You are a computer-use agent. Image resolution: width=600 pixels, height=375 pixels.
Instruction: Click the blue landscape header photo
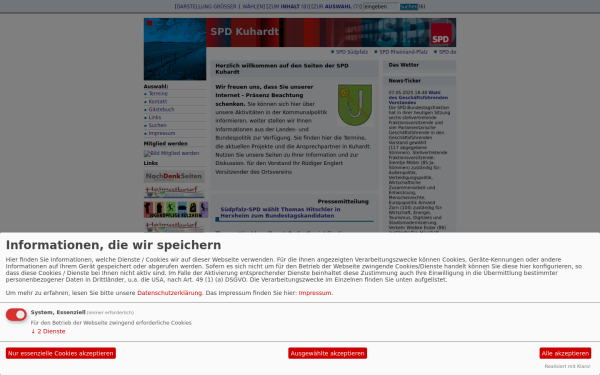click(175, 49)
